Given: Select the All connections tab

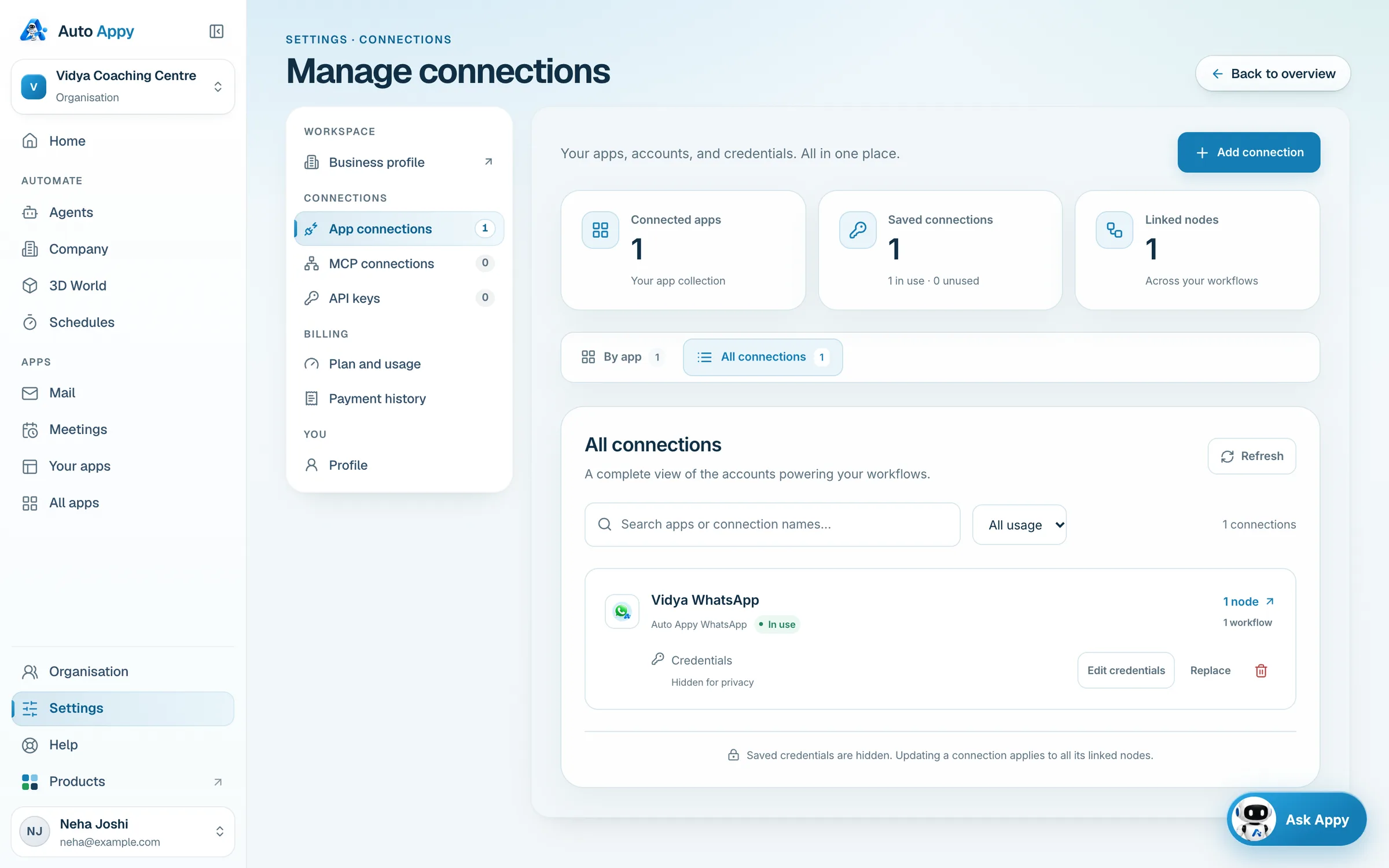Looking at the screenshot, I should tap(763, 357).
